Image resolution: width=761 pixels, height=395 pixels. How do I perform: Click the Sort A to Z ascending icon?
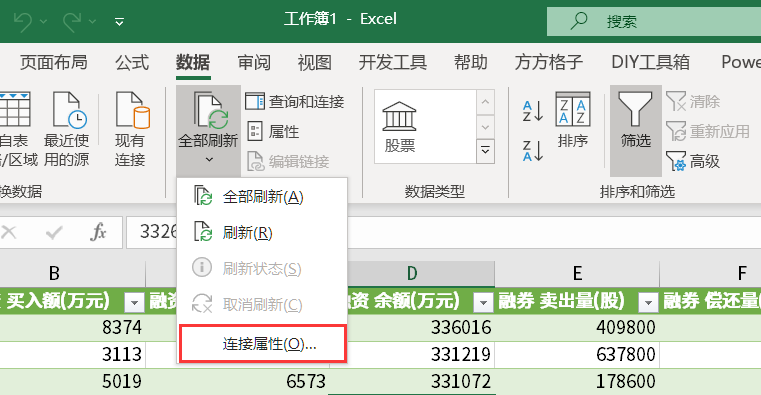tap(533, 111)
